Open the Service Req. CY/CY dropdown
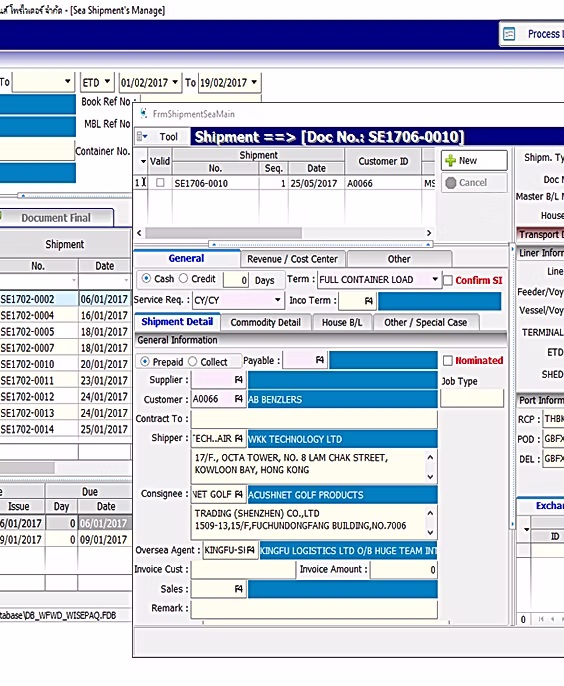The height and width of the screenshot is (686, 564). [x=277, y=300]
